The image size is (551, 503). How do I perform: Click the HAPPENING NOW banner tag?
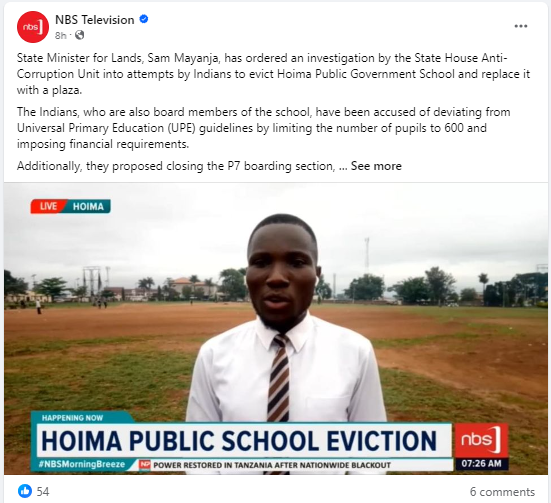(x=72, y=418)
